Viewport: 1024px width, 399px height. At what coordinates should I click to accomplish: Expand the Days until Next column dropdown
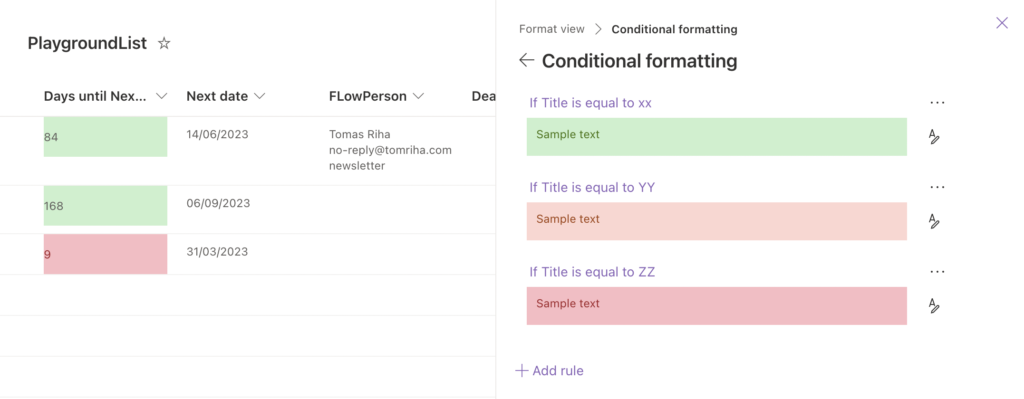coord(161,97)
